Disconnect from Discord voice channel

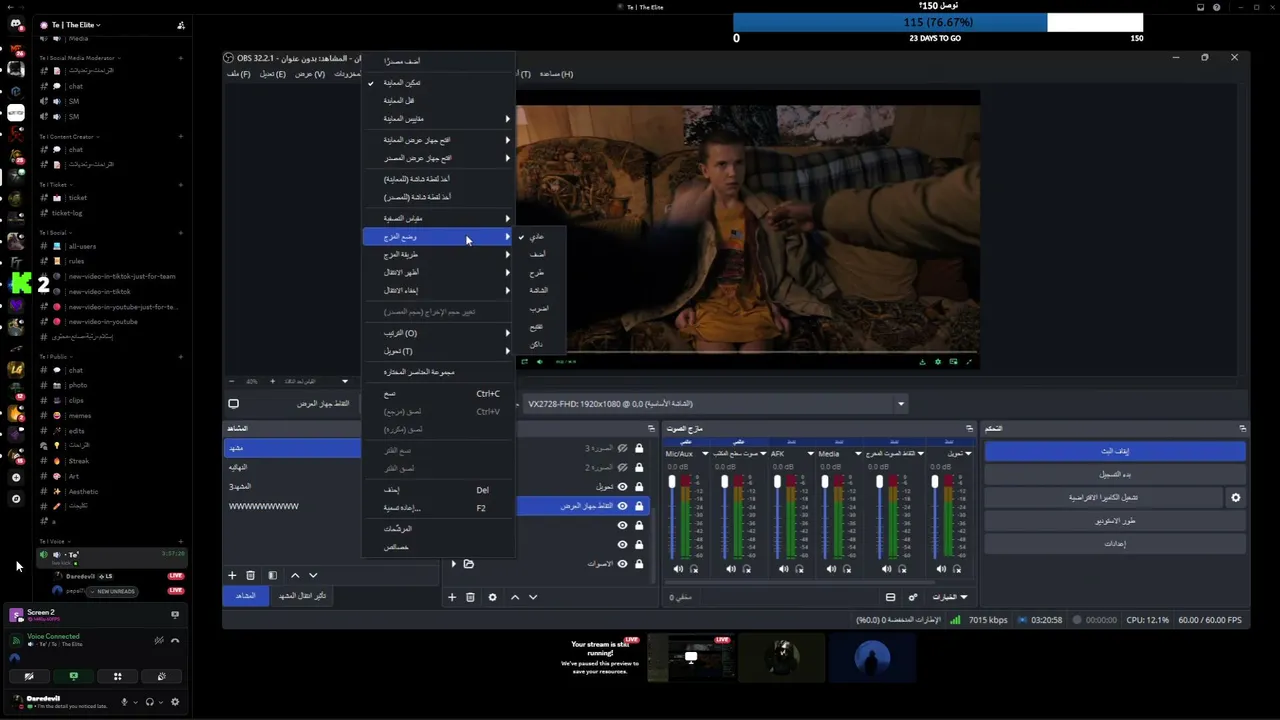coord(175,641)
